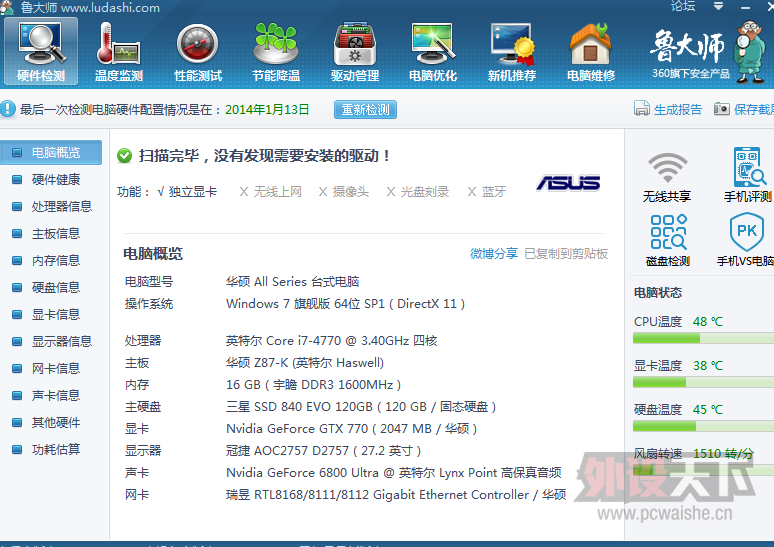Open the 温度监测 temperature monitor
The width and height of the screenshot is (774, 547).
point(119,51)
